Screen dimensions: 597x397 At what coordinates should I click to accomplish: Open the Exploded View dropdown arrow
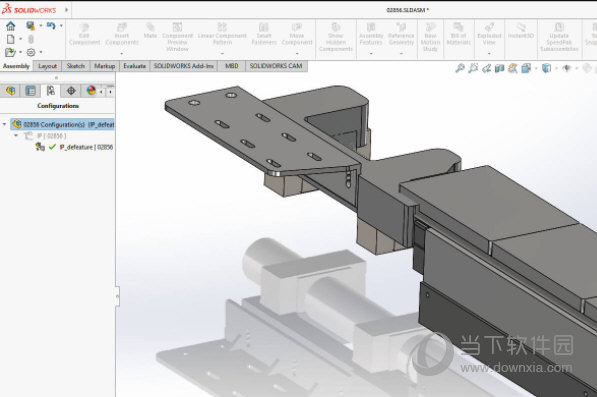(489, 53)
